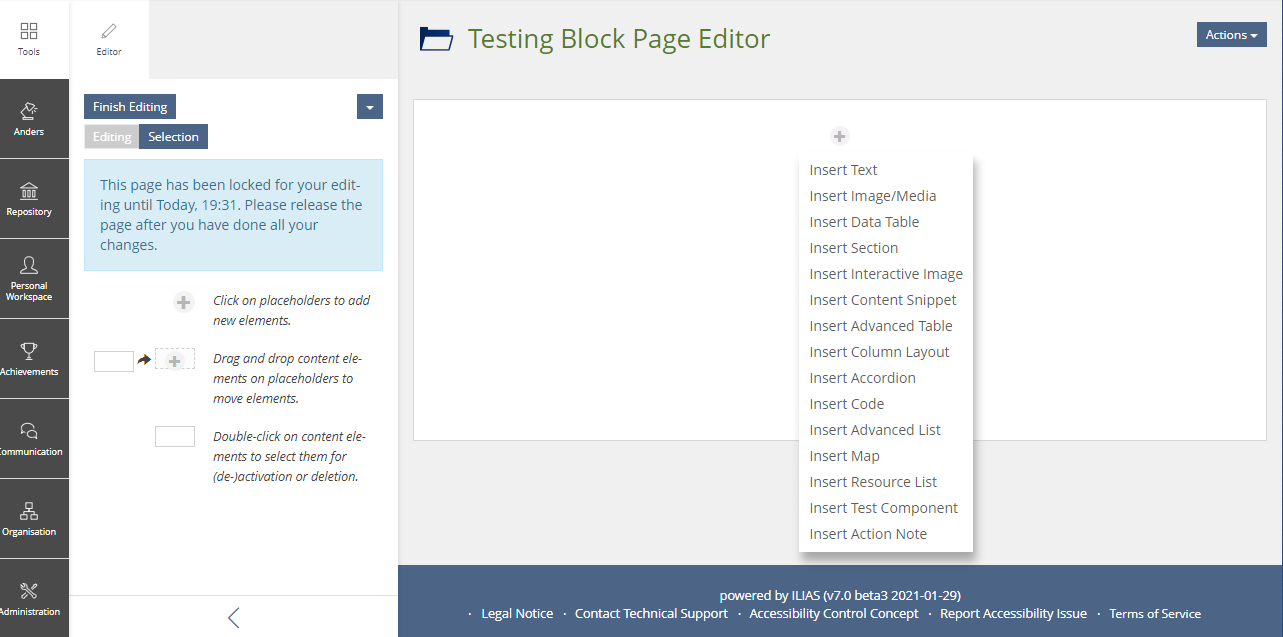Open the Legal Notice footer link
The height and width of the screenshot is (637, 1283).
517,614
